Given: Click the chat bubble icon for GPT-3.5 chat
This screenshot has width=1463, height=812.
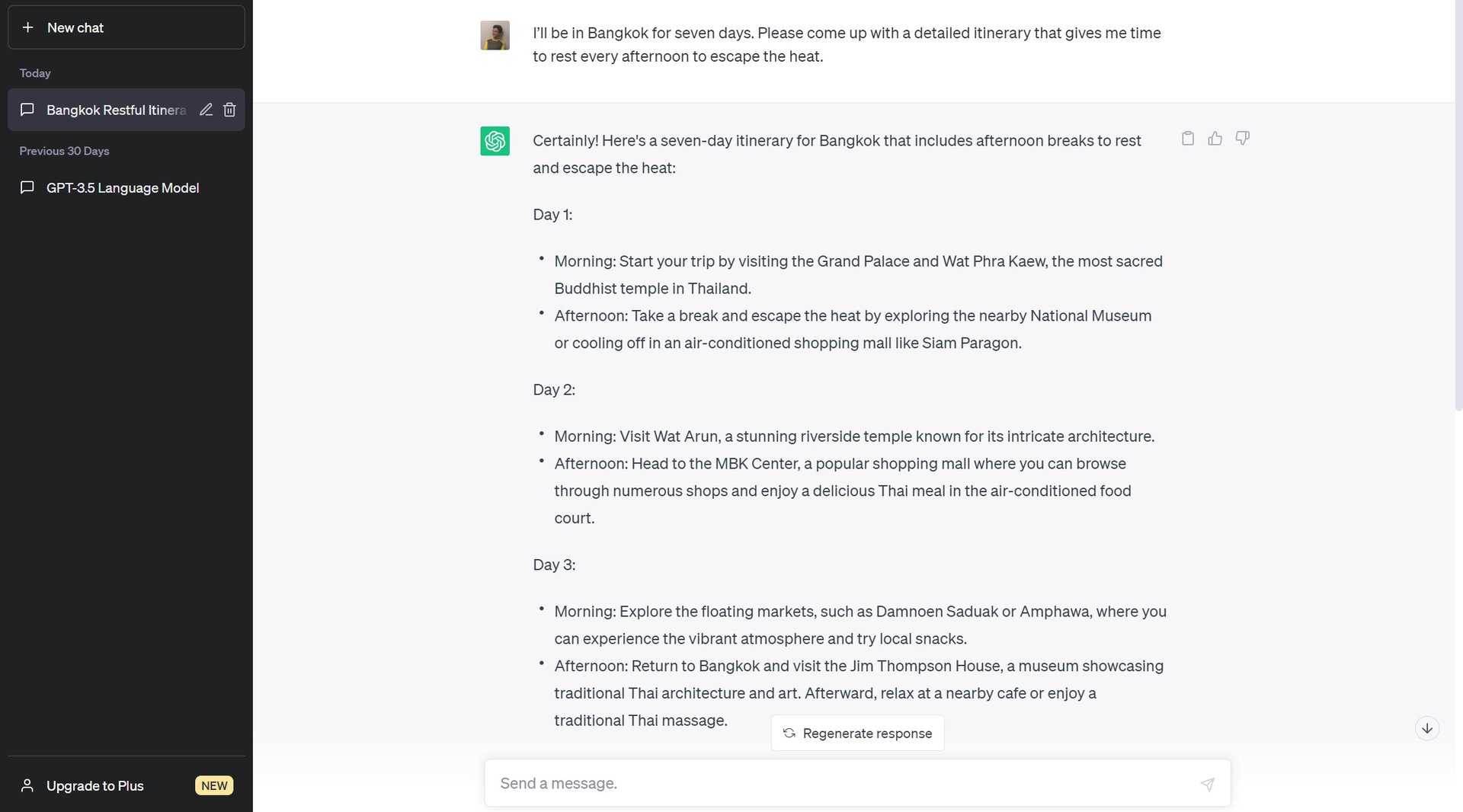Looking at the screenshot, I should tap(27, 187).
